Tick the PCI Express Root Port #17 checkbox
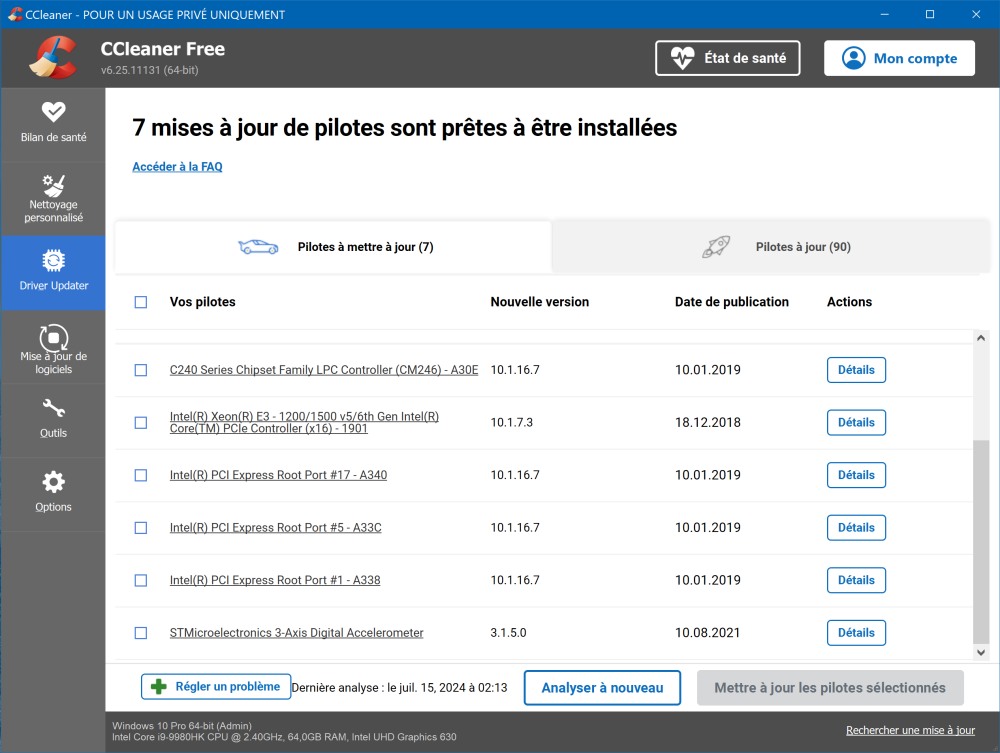Screen dimensions: 1000x753 141,475
